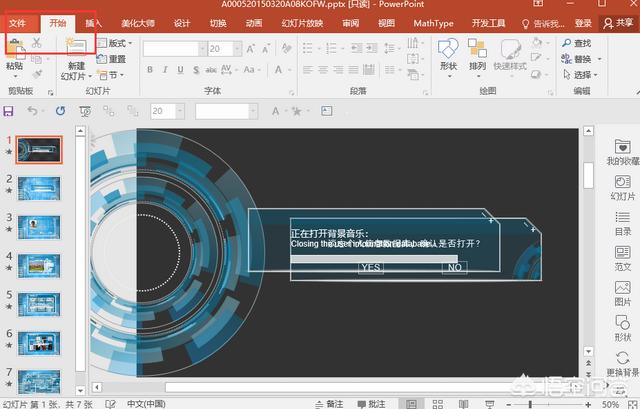The width and height of the screenshot is (640, 409).
Task: Open the 视图 (View) ribbon tab
Action: click(386, 23)
